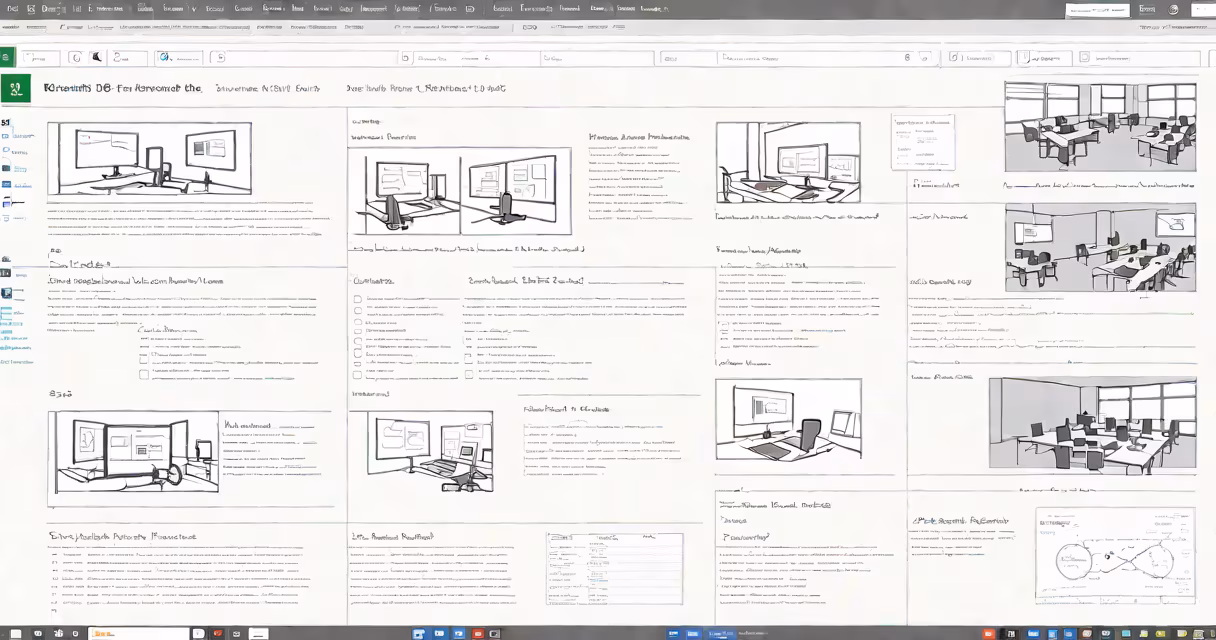
Task: Tick the bottom checkbox in the three-box middle group
Action: pyautogui.click(x=470, y=375)
